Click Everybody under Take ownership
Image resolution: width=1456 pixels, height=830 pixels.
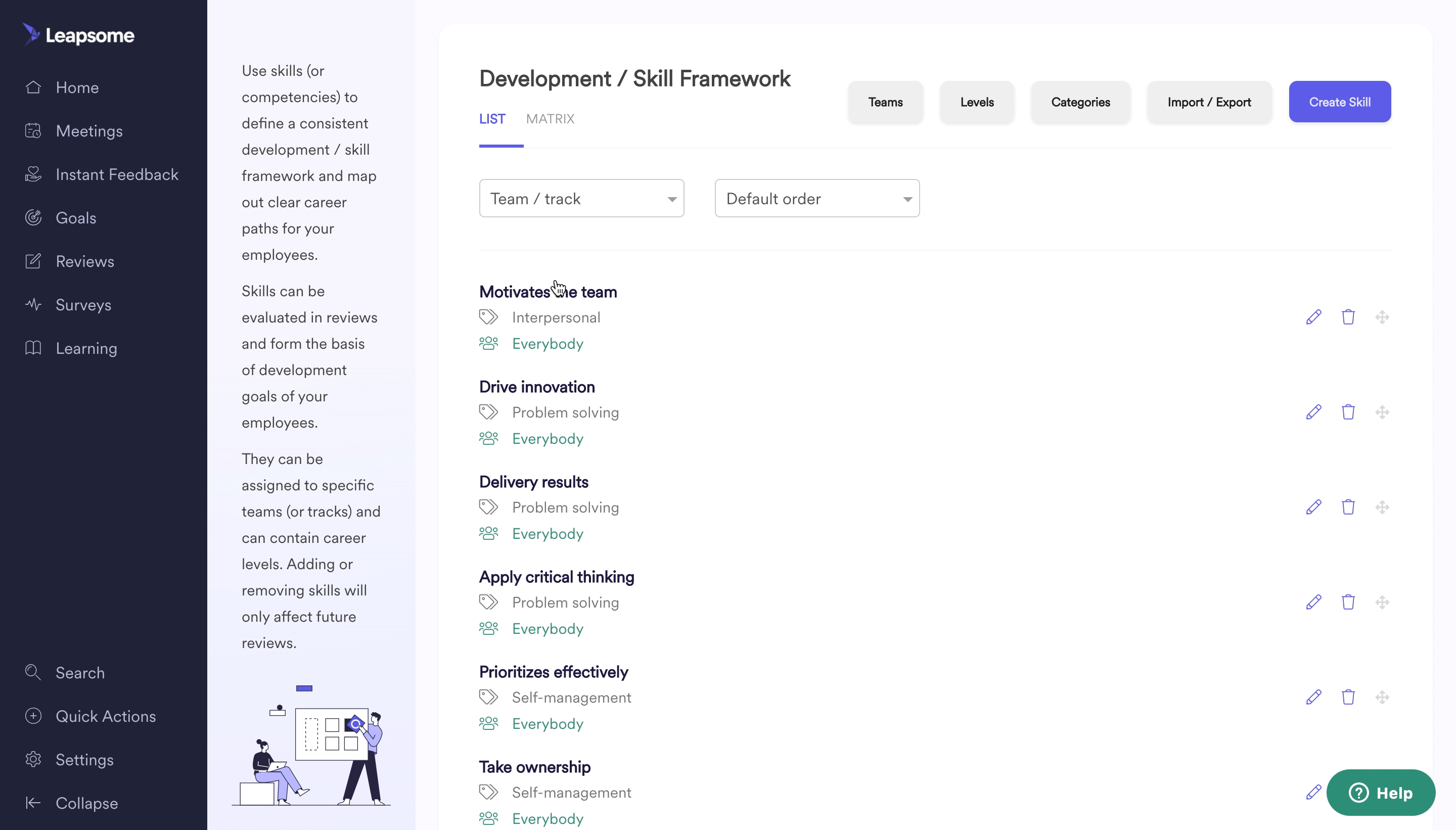tap(548, 818)
